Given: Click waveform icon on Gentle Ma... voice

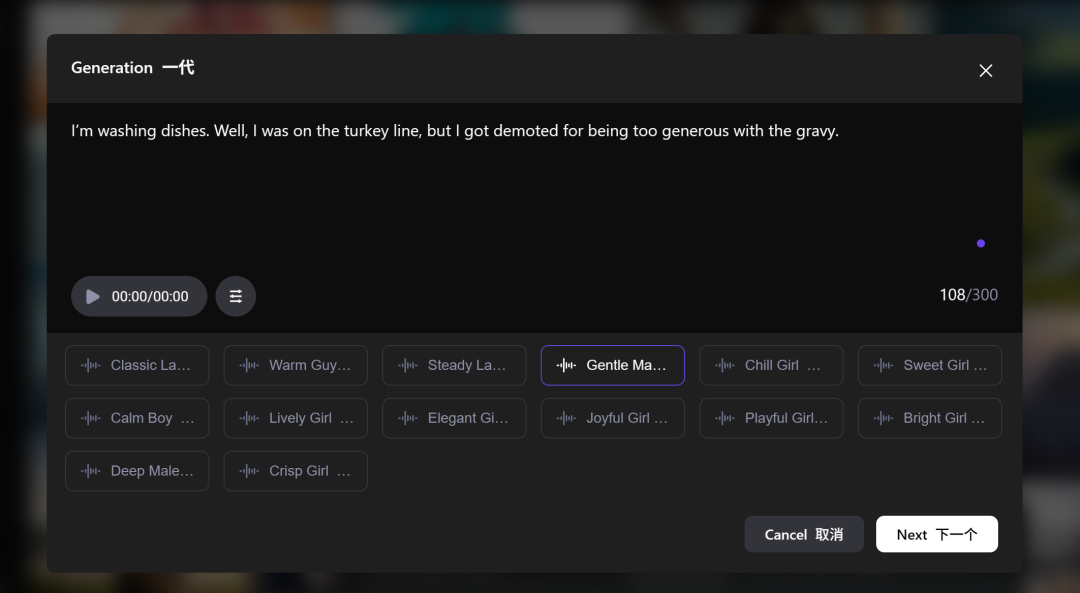Looking at the screenshot, I should pyautogui.click(x=566, y=365).
